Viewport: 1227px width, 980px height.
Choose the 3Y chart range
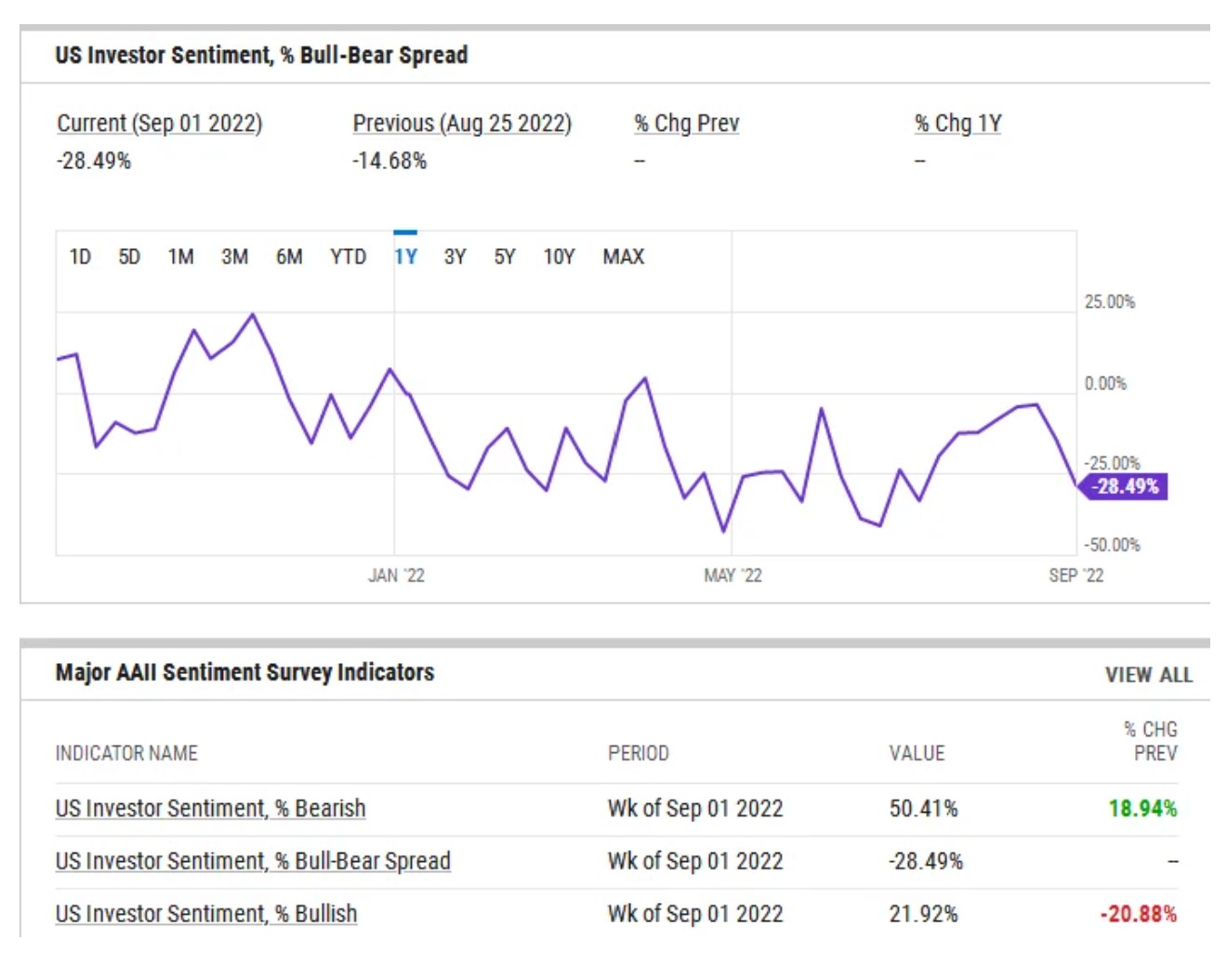455,257
